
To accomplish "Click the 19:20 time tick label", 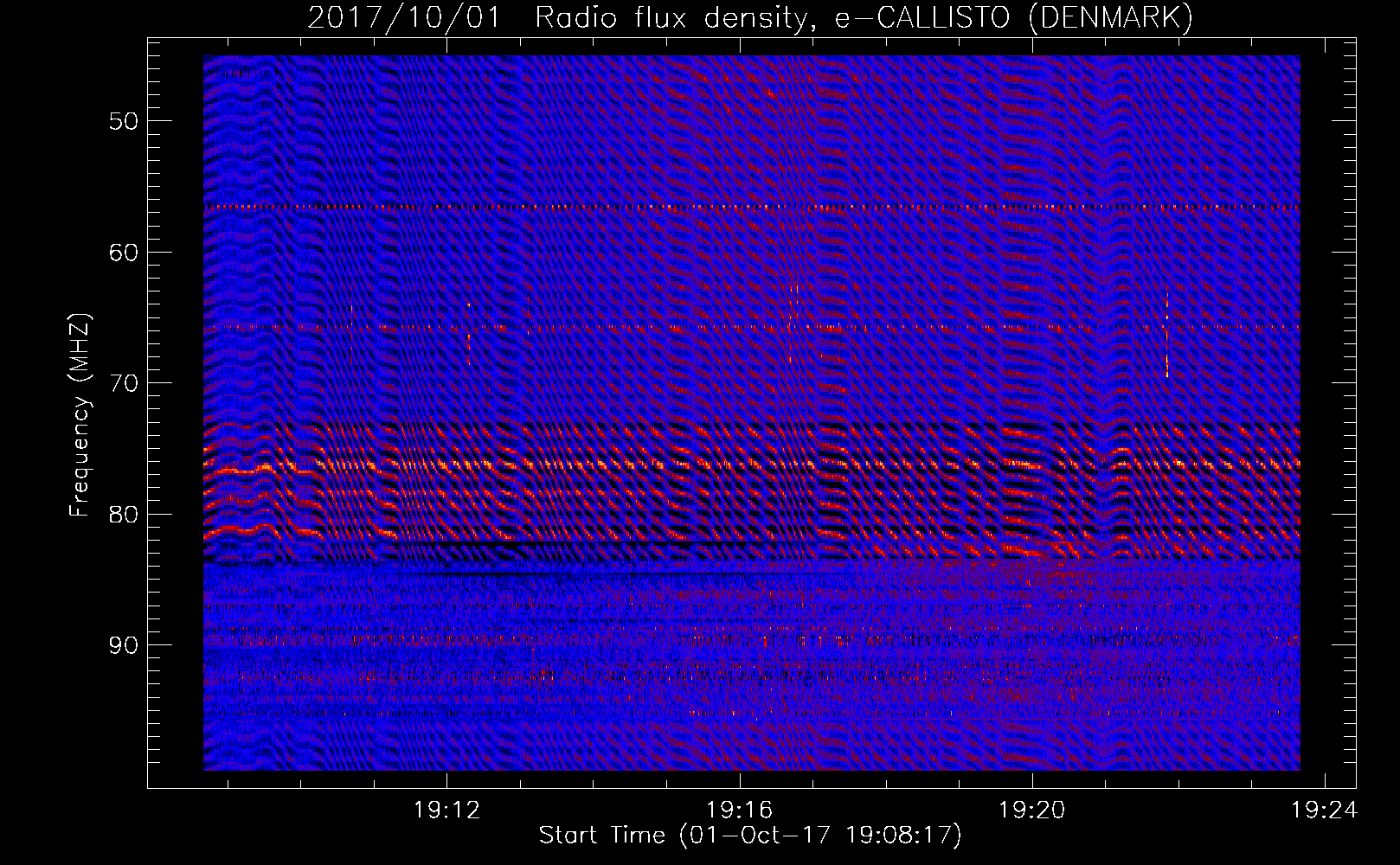I will (x=1031, y=811).
